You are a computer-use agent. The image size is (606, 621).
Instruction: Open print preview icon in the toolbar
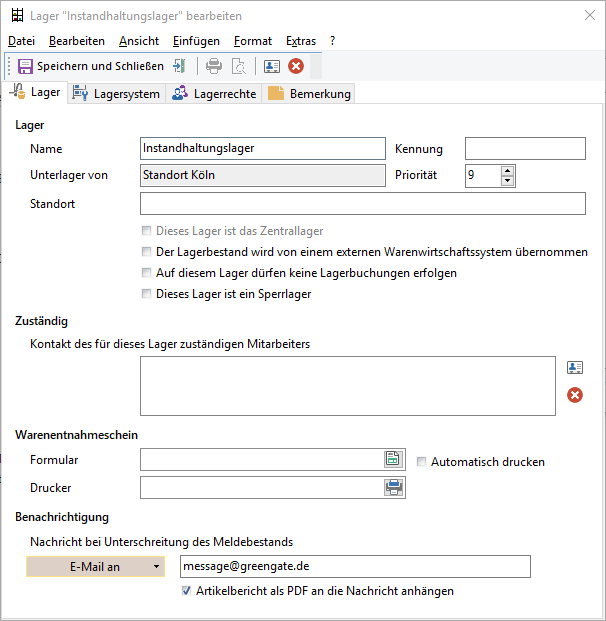coord(239,66)
